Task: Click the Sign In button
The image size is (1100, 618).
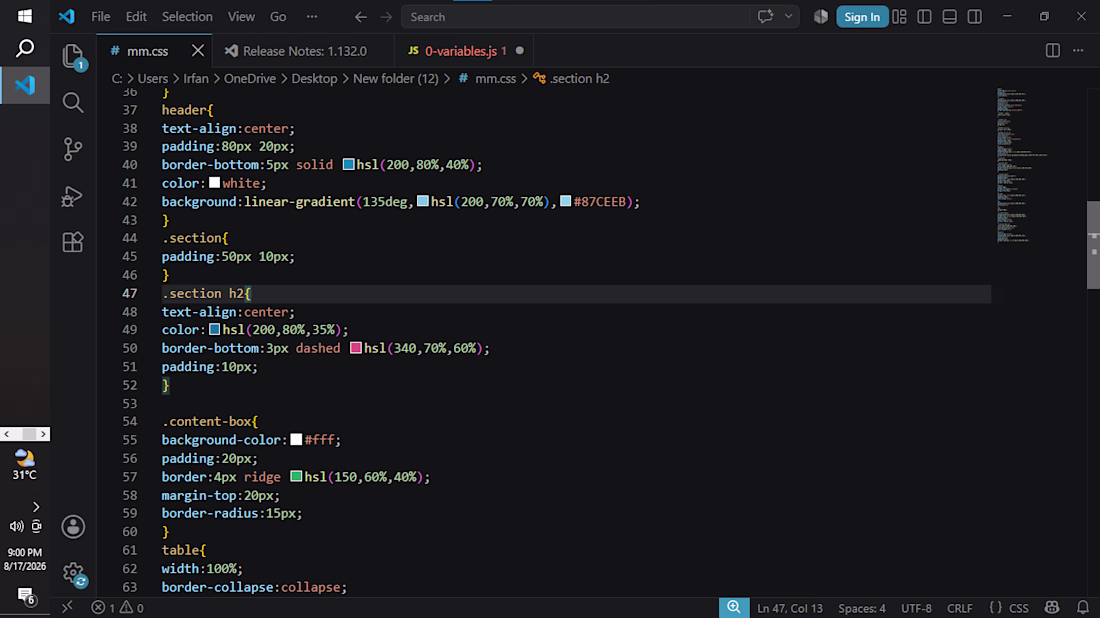Action: (862, 17)
